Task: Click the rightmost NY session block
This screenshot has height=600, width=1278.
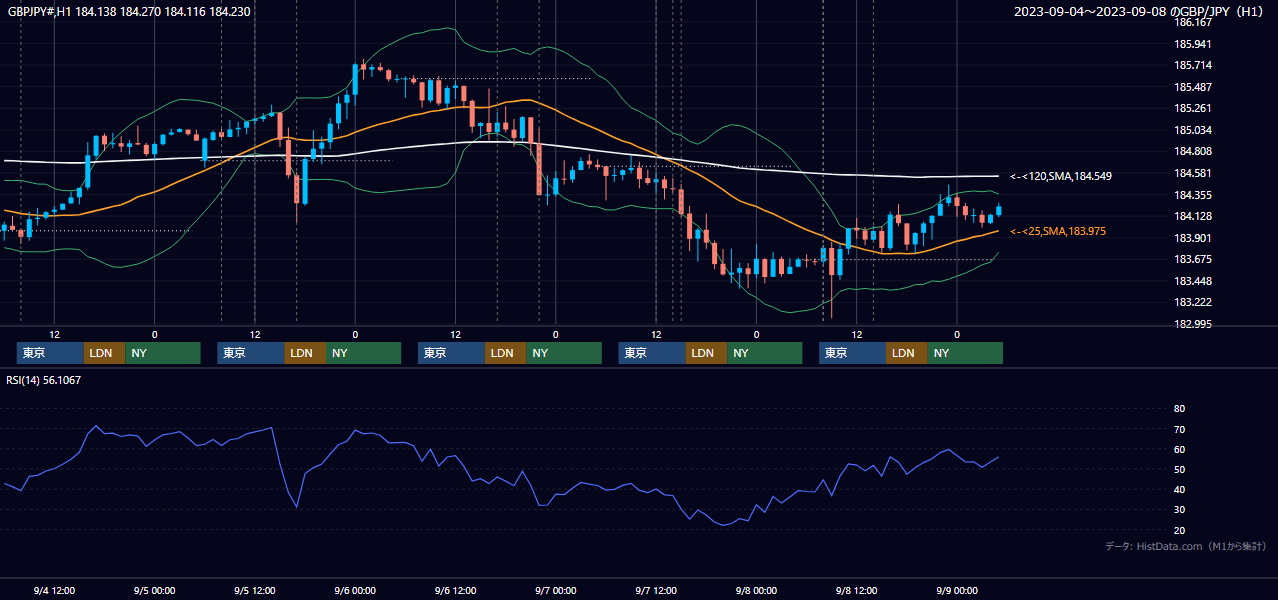Action: coord(964,353)
